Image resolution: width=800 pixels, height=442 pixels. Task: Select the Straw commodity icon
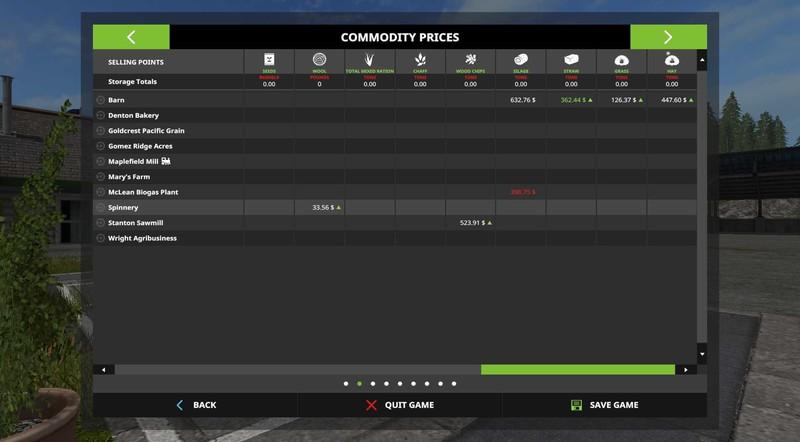coord(571,60)
